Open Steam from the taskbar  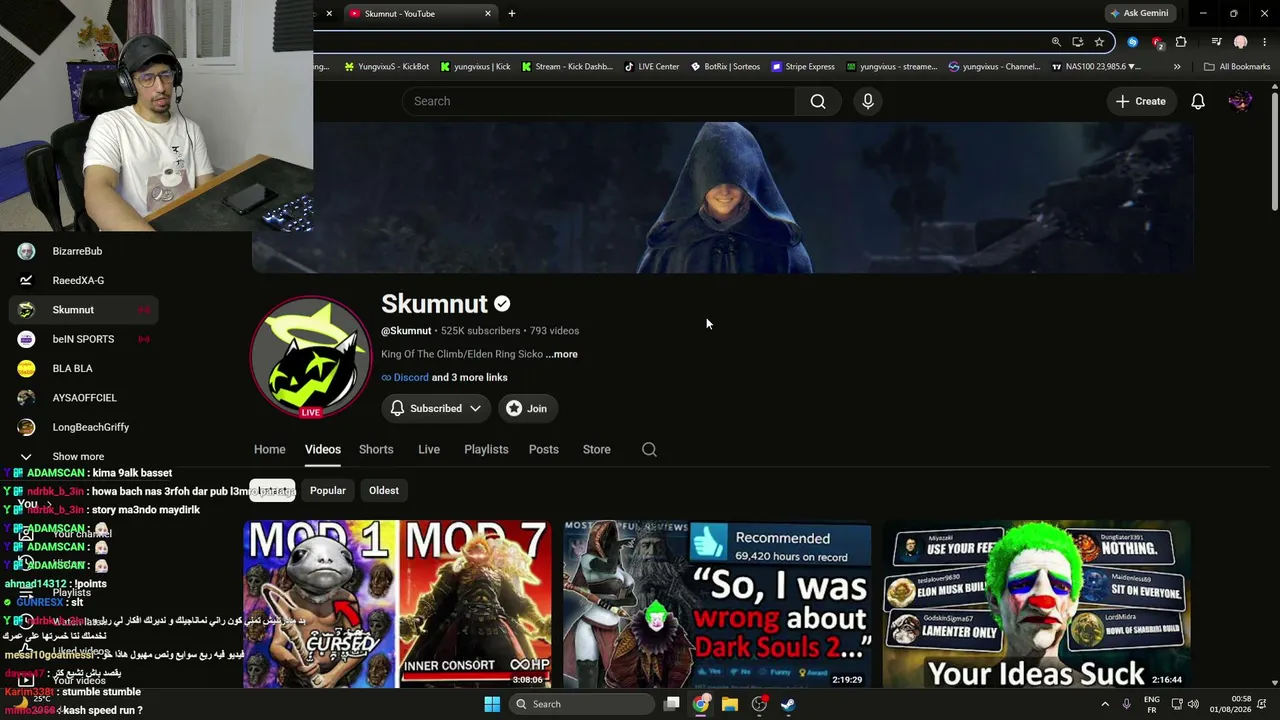click(x=788, y=704)
